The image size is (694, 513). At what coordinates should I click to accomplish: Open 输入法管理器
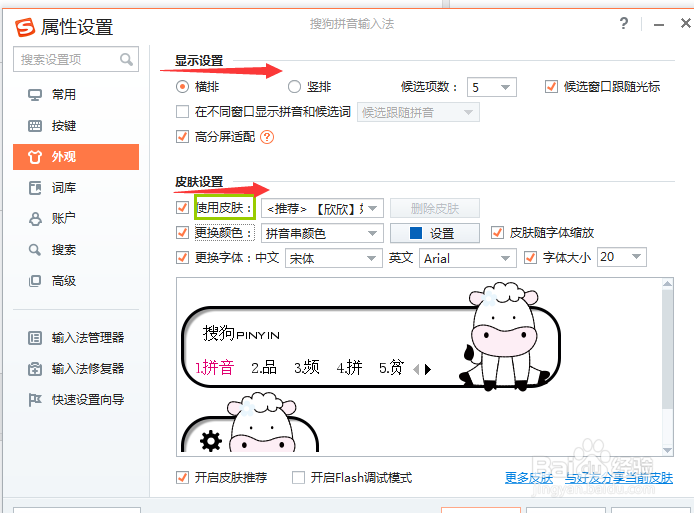[x=76, y=338]
